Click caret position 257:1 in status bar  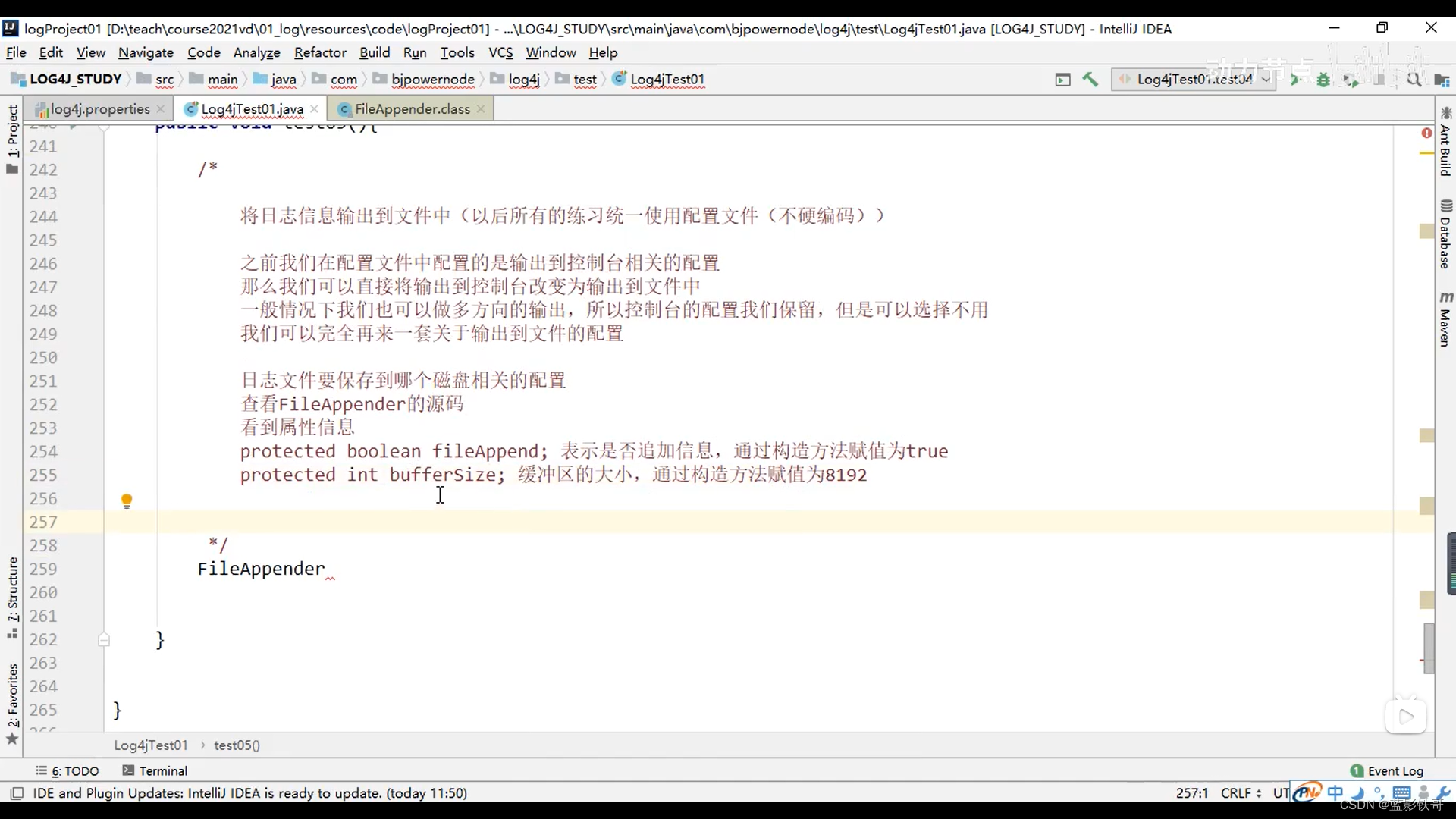[x=1192, y=793]
